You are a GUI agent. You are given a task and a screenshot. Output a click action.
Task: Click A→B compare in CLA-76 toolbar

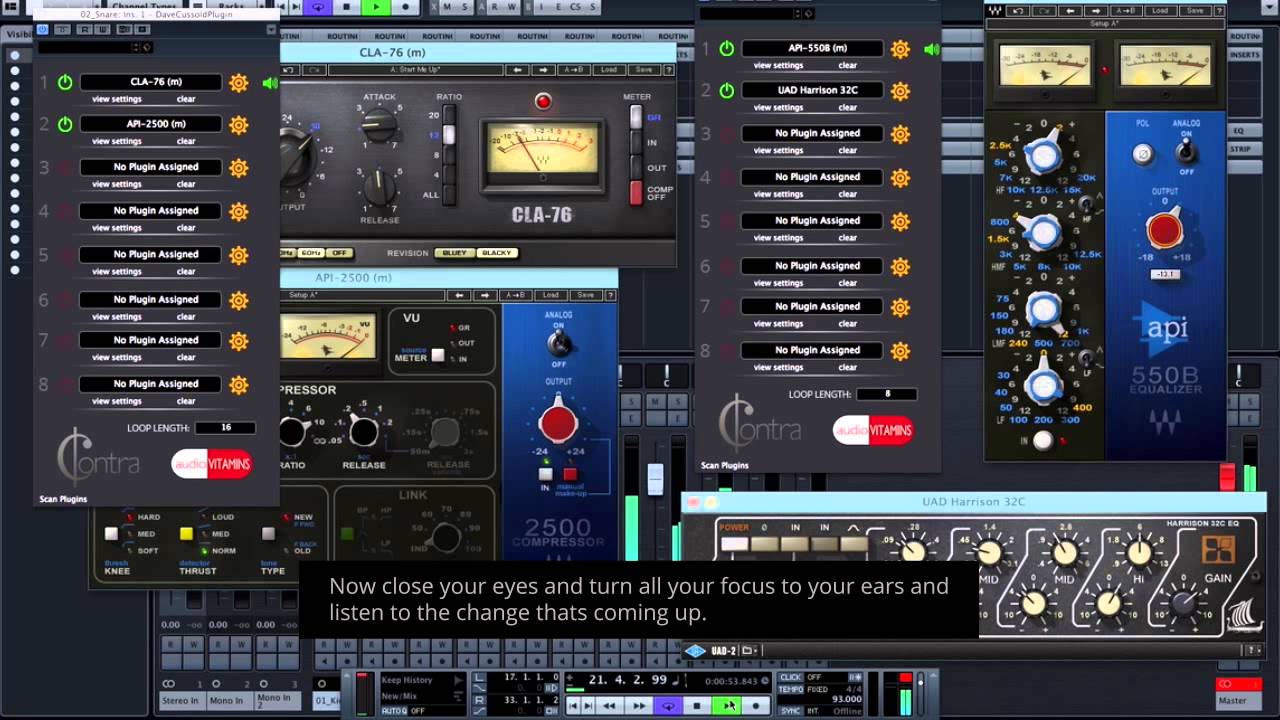click(x=573, y=70)
